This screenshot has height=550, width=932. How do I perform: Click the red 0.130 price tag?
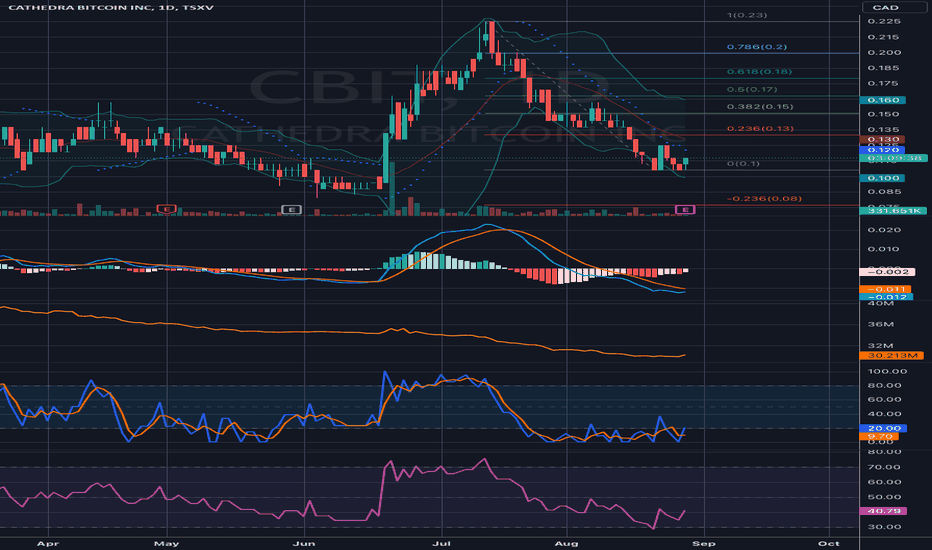coord(883,139)
